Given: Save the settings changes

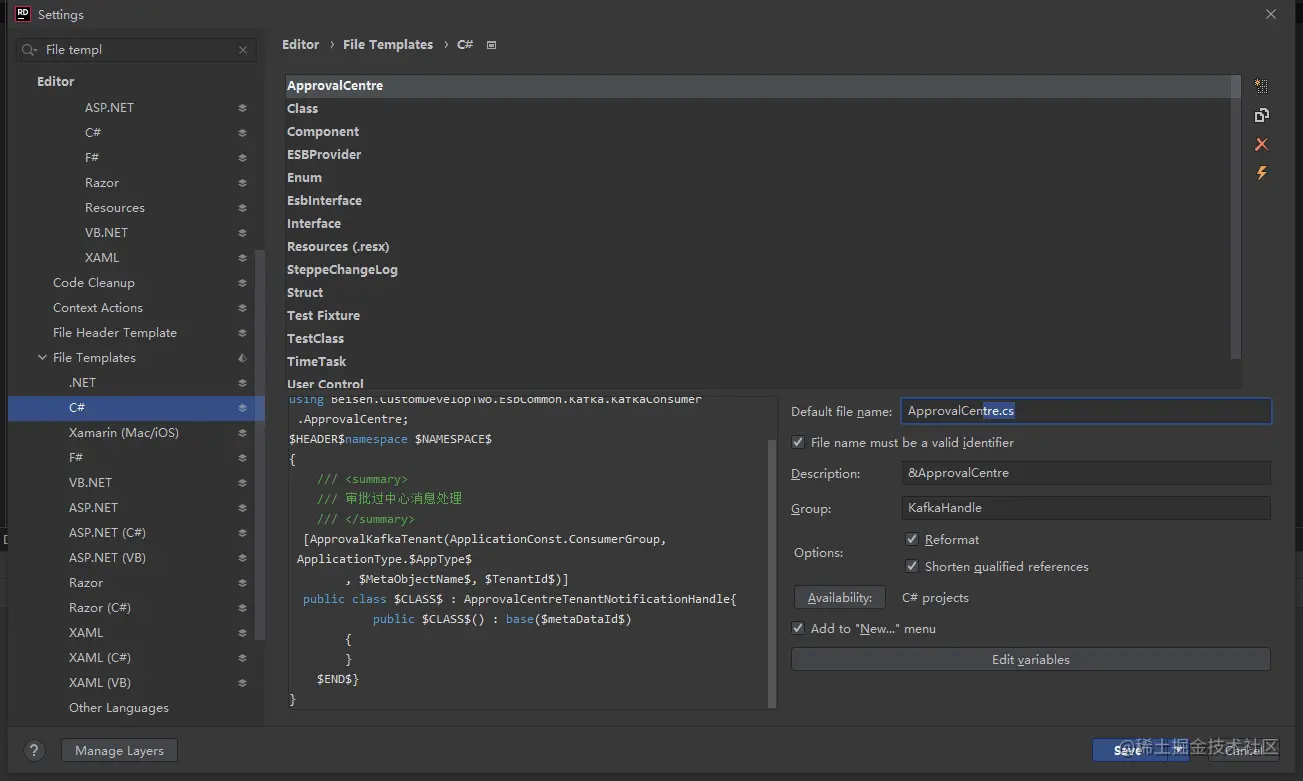Looking at the screenshot, I should (x=1127, y=750).
